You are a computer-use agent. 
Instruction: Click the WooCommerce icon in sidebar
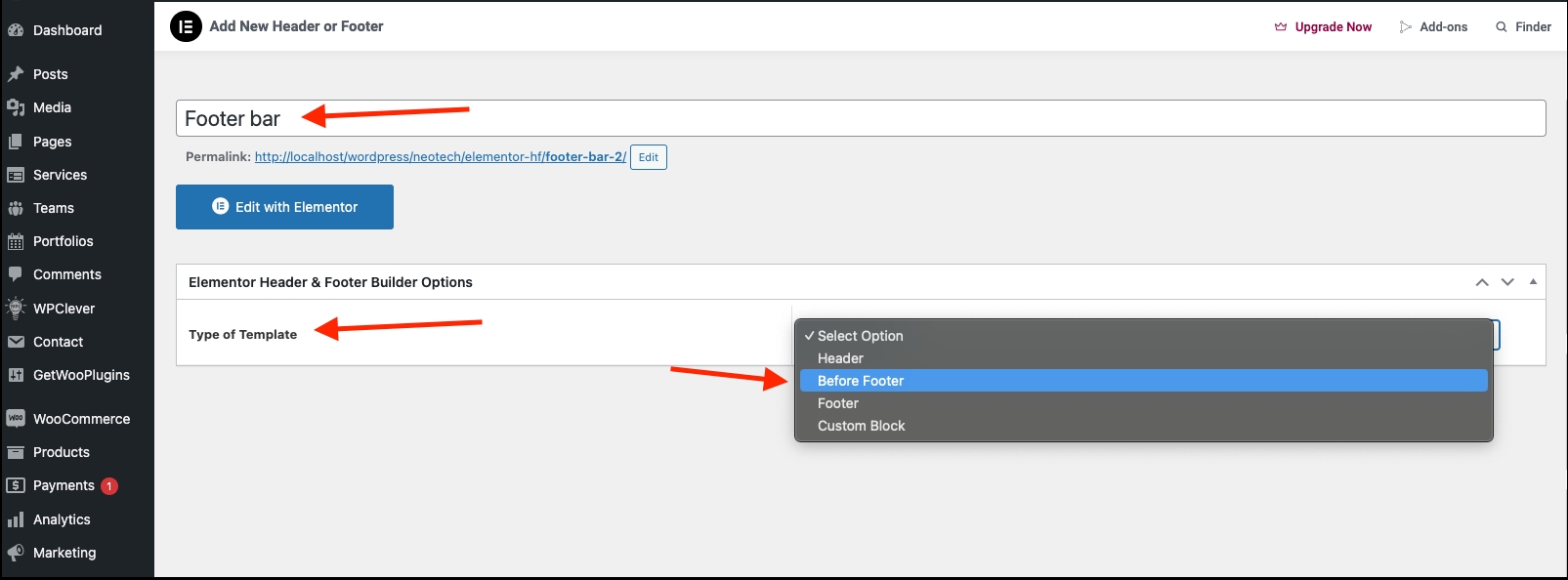point(16,419)
